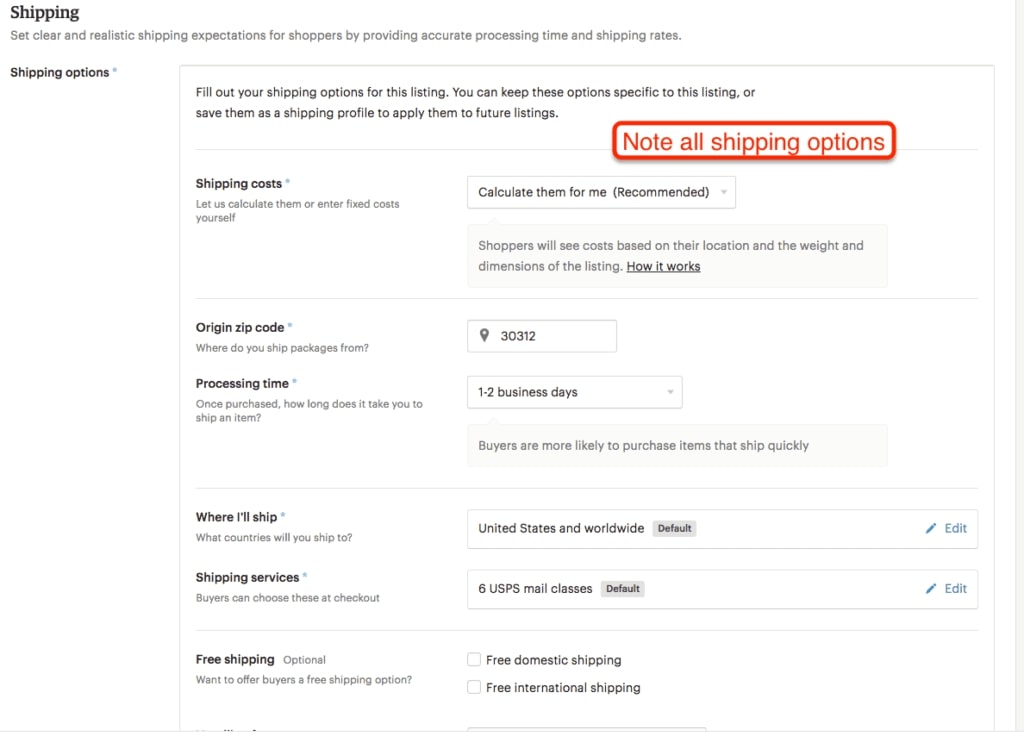Screen dimensions: 1024x736
Task: Click the red Note all shipping options callout
Action: point(753,142)
